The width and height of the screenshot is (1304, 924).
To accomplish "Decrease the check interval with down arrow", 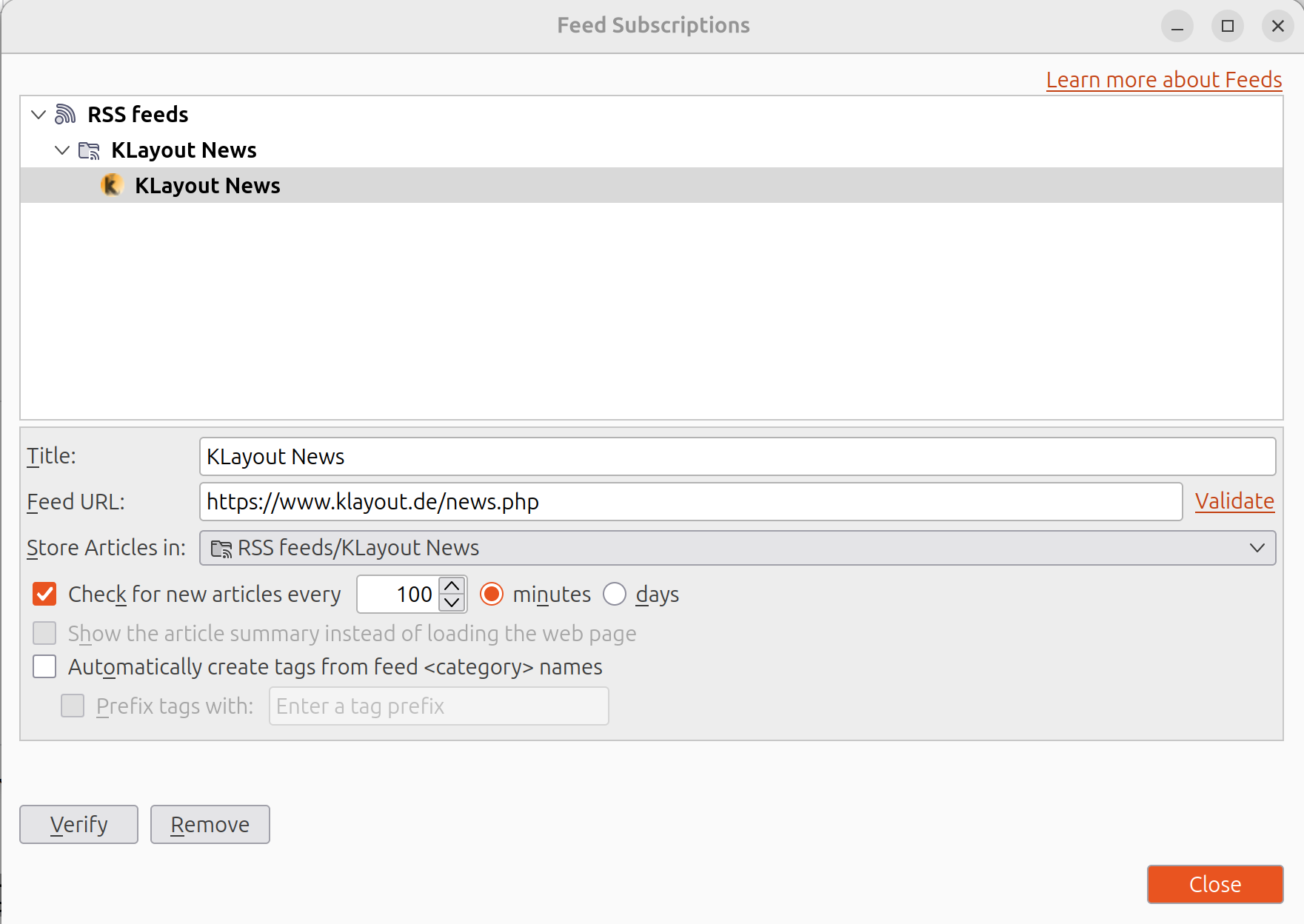I will pos(452,603).
